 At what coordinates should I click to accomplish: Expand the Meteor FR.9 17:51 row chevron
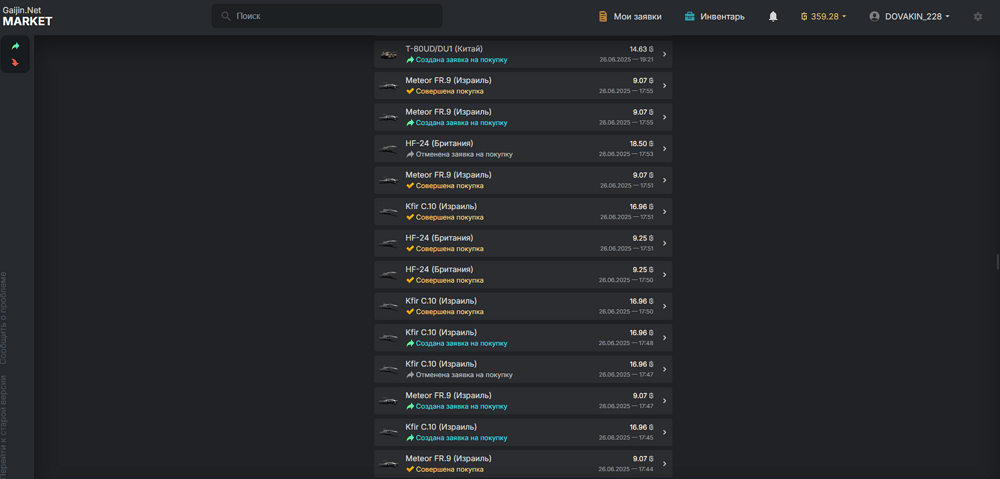coord(664,181)
